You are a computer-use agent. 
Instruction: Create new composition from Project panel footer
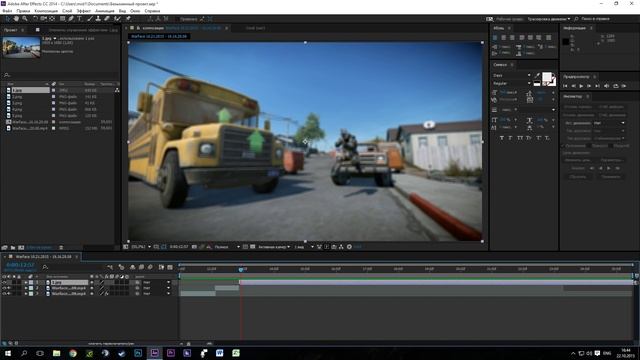[x=21, y=247]
